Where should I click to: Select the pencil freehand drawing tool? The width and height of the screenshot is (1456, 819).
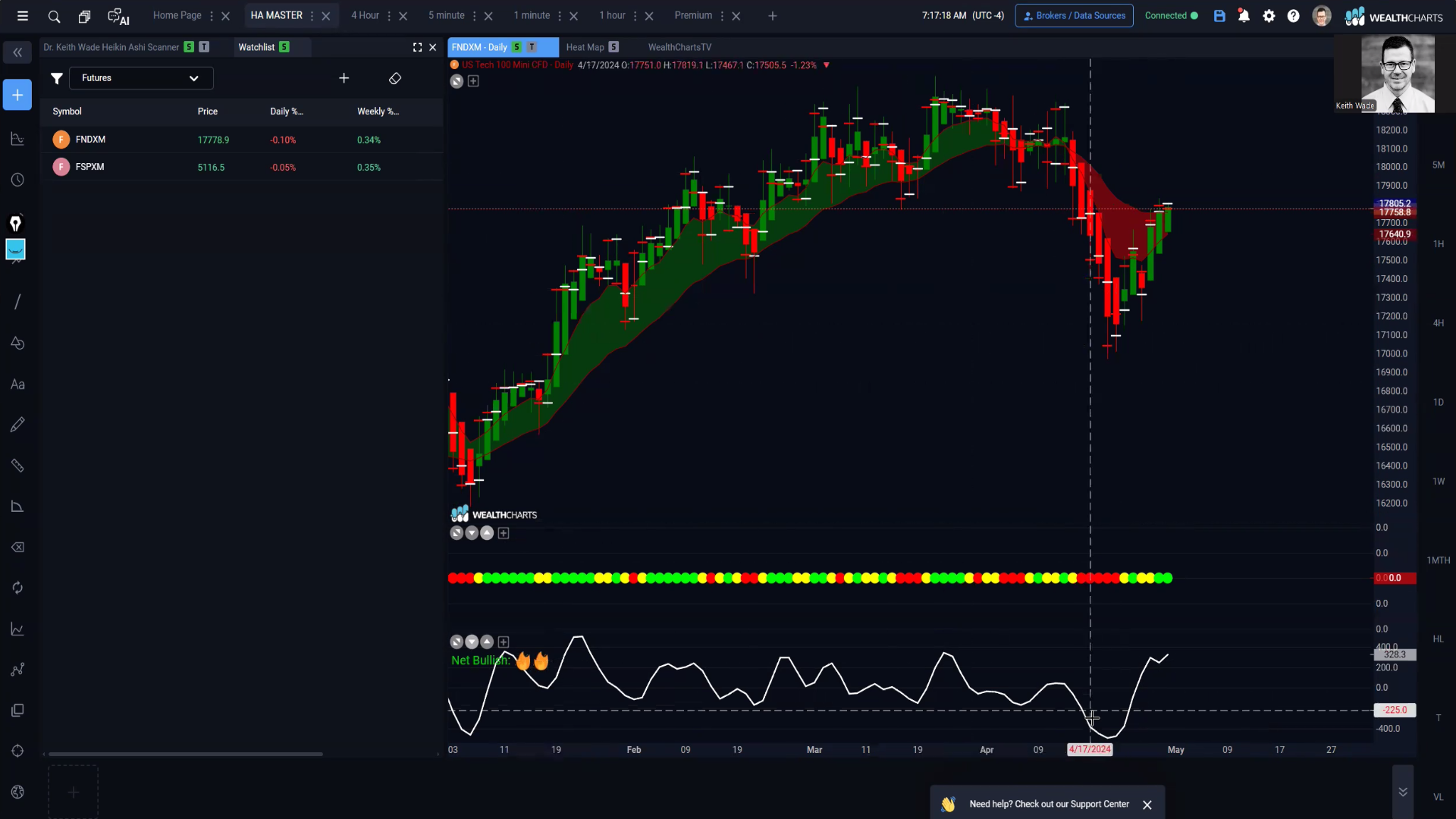click(x=17, y=425)
